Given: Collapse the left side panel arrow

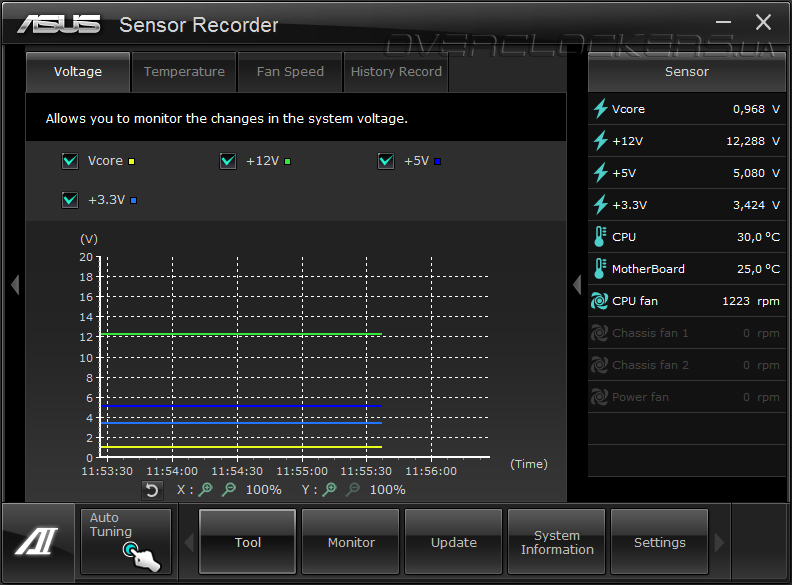Looking at the screenshot, I should (15, 285).
